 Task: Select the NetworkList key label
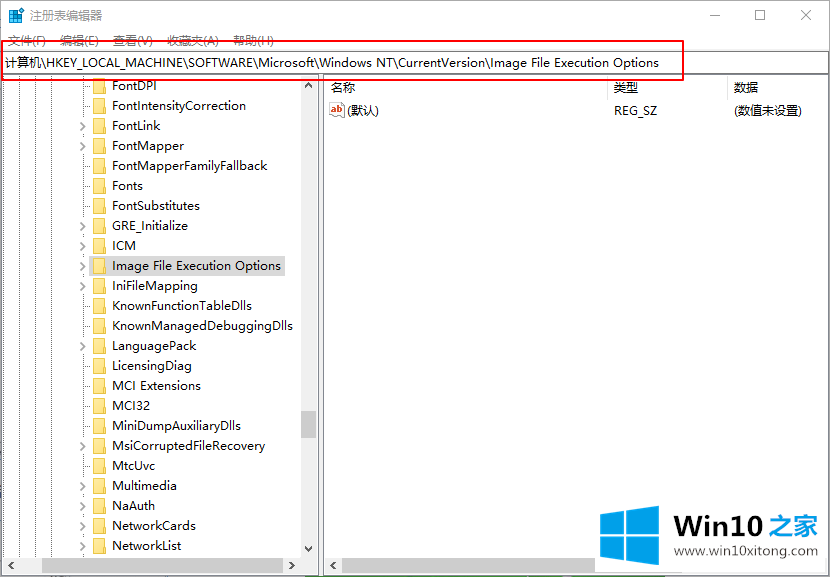[x=147, y=546]
